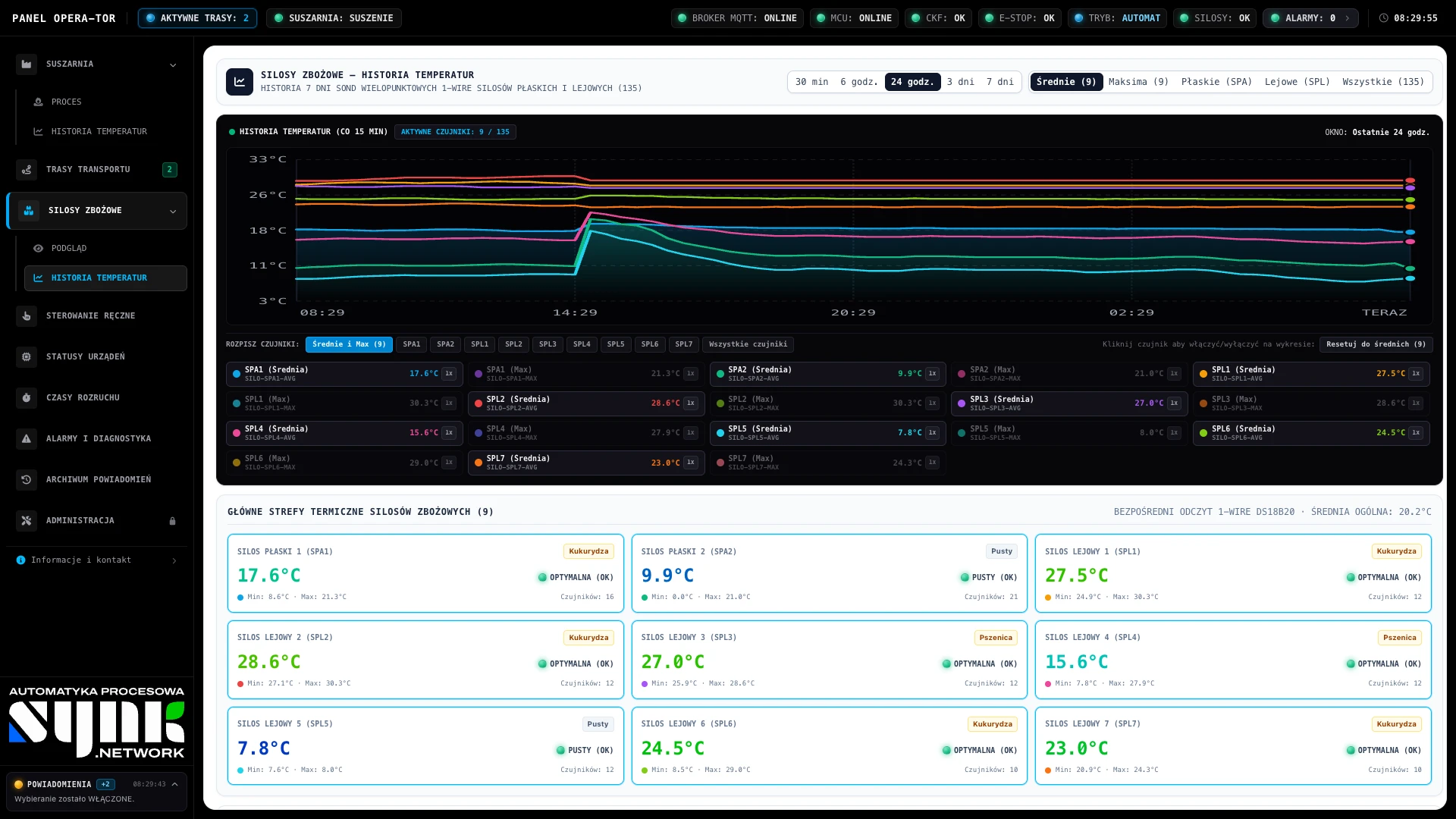Click the Administracja tools icon
The width and height of the screenshot is (1456, 819).
[27, 521]
